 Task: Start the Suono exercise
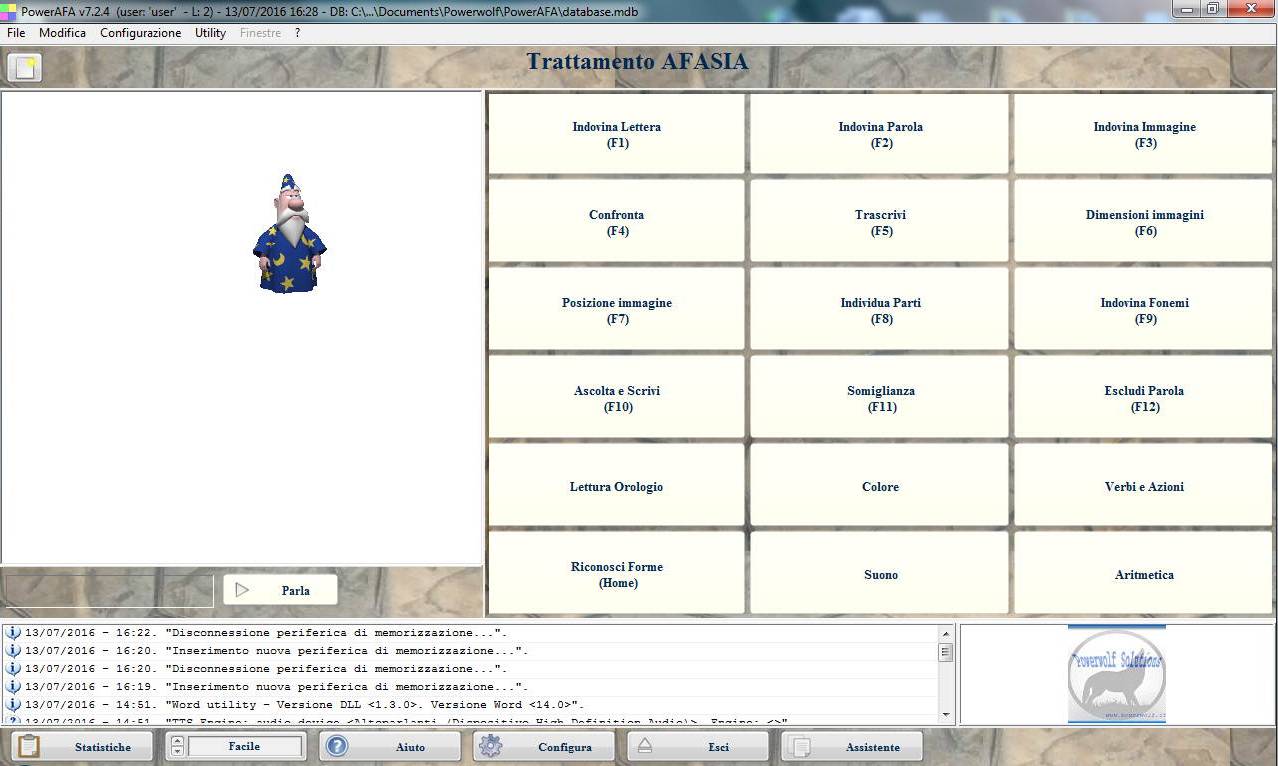point(880,574)
